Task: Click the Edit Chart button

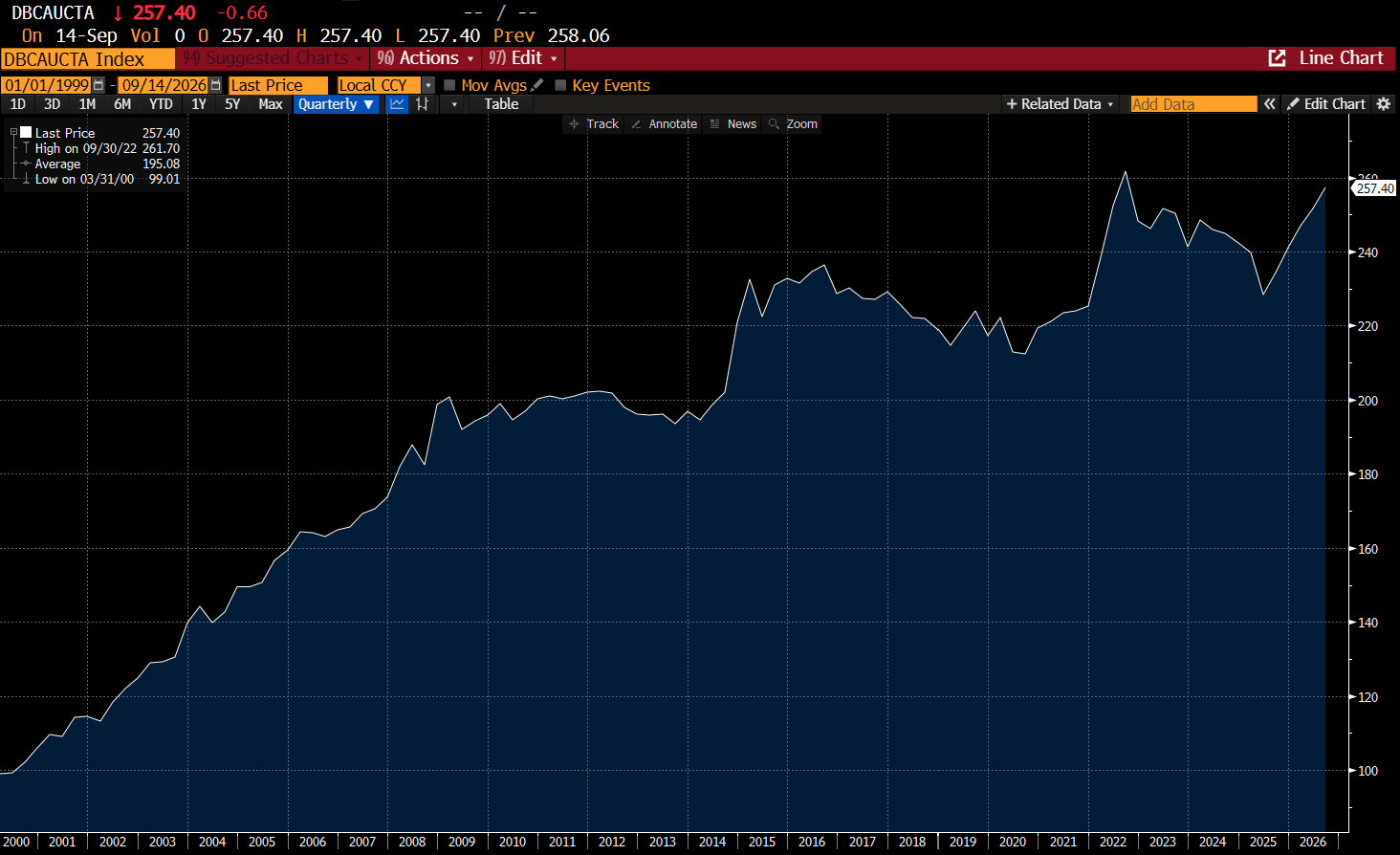Action: click(1326, 104)
